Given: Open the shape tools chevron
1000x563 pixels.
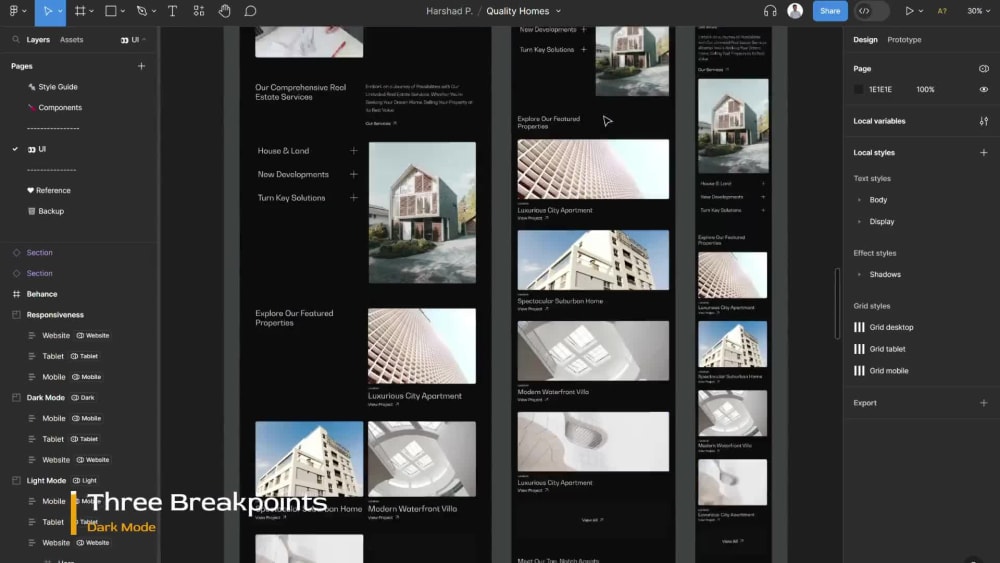Looking at the screenshot, I should [122, 11].
